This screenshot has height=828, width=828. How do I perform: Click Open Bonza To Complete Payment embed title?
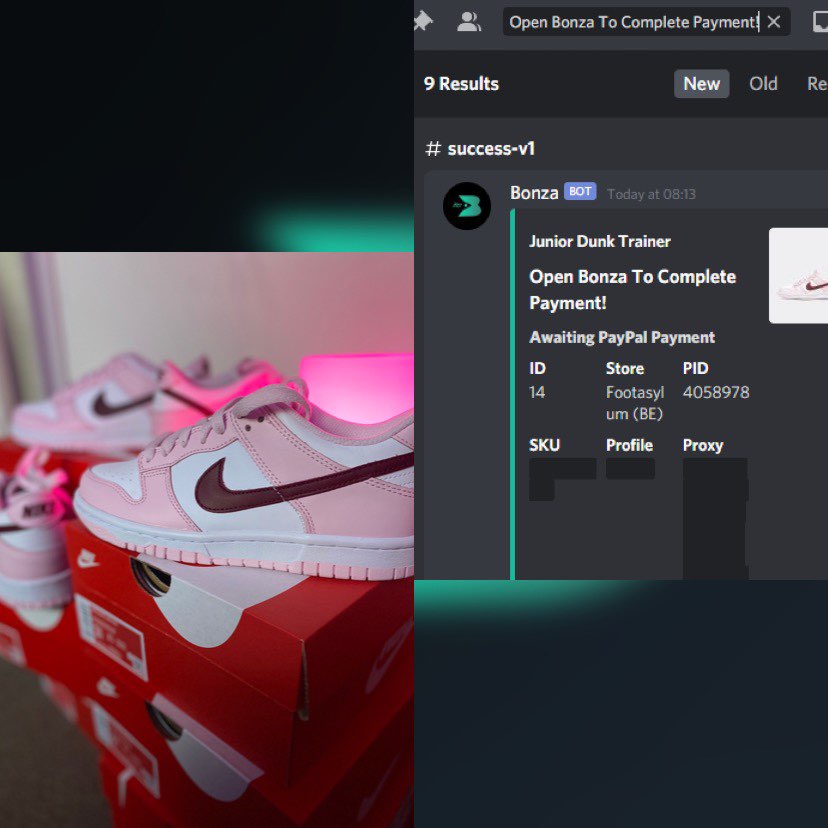[632, 289]
